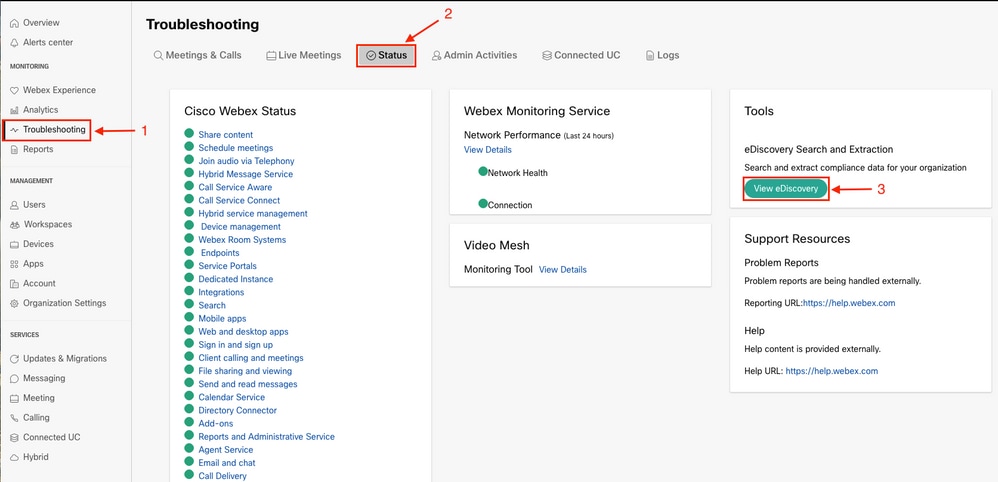Open Send and read messages link
This screenshot has width=998, height=482.
tap(248, 385)
